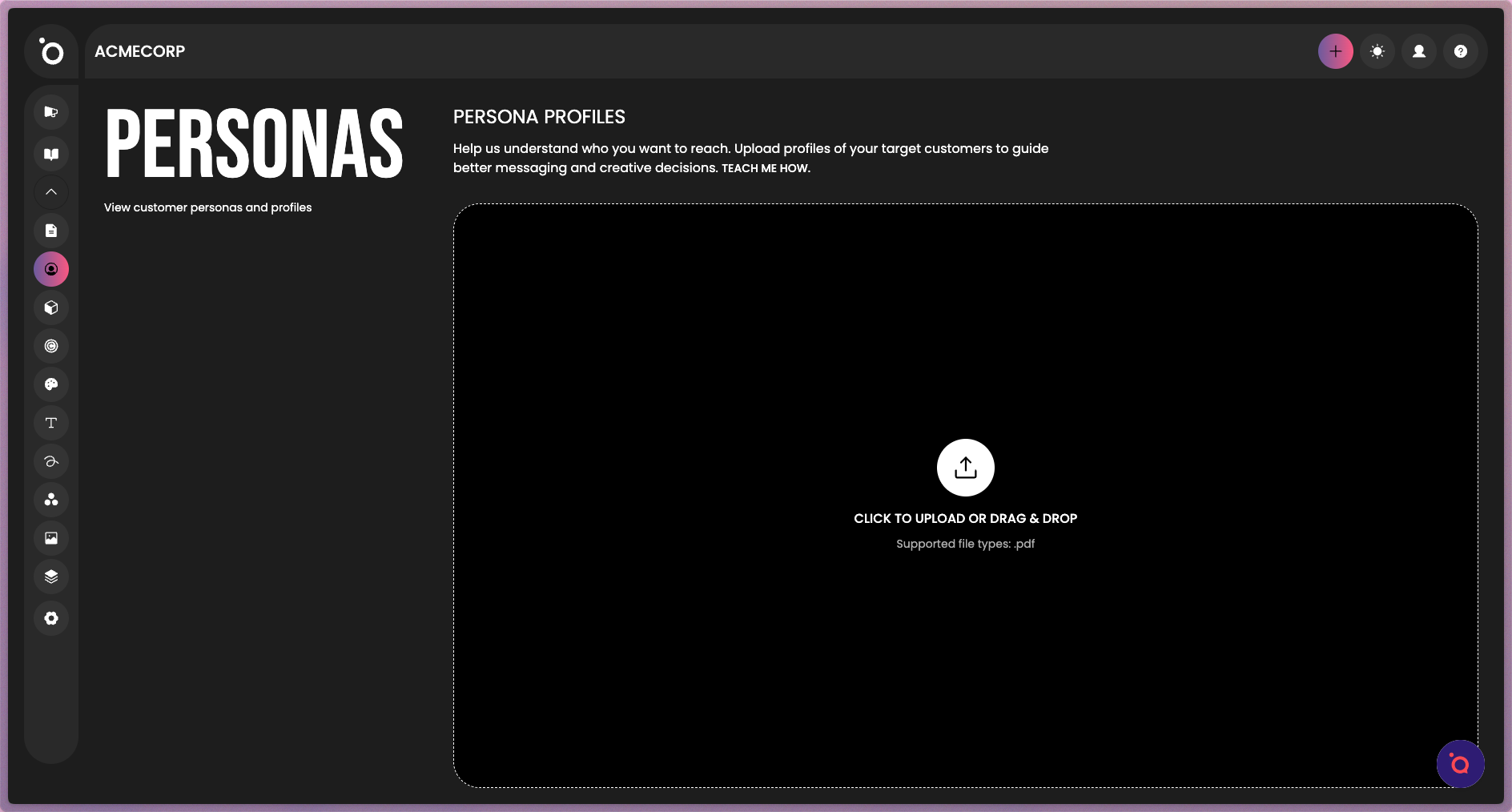Toggle light mode with the sun icon
Viewport: 1512px width, 812px height.
click(x=1378, y=51)
